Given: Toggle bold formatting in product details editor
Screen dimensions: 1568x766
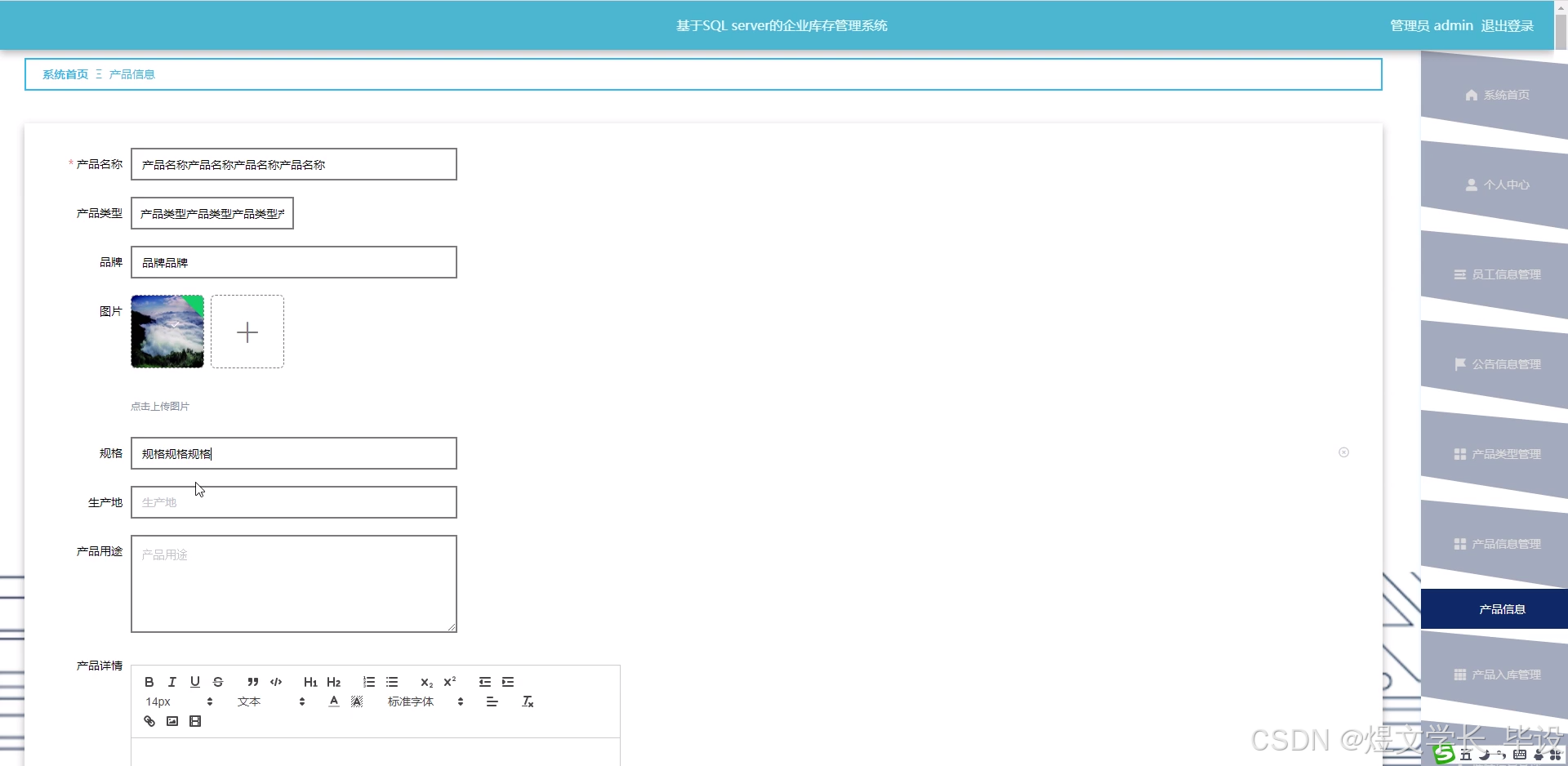Looking at the screenshot, I should tap(149, 682).
